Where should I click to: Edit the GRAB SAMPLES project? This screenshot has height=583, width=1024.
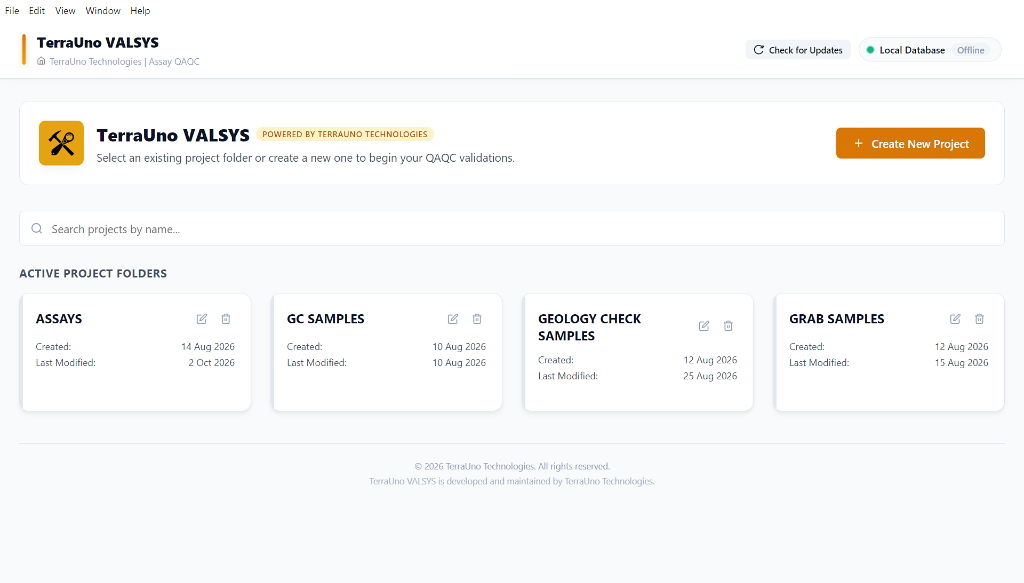(x=955, y=319)
